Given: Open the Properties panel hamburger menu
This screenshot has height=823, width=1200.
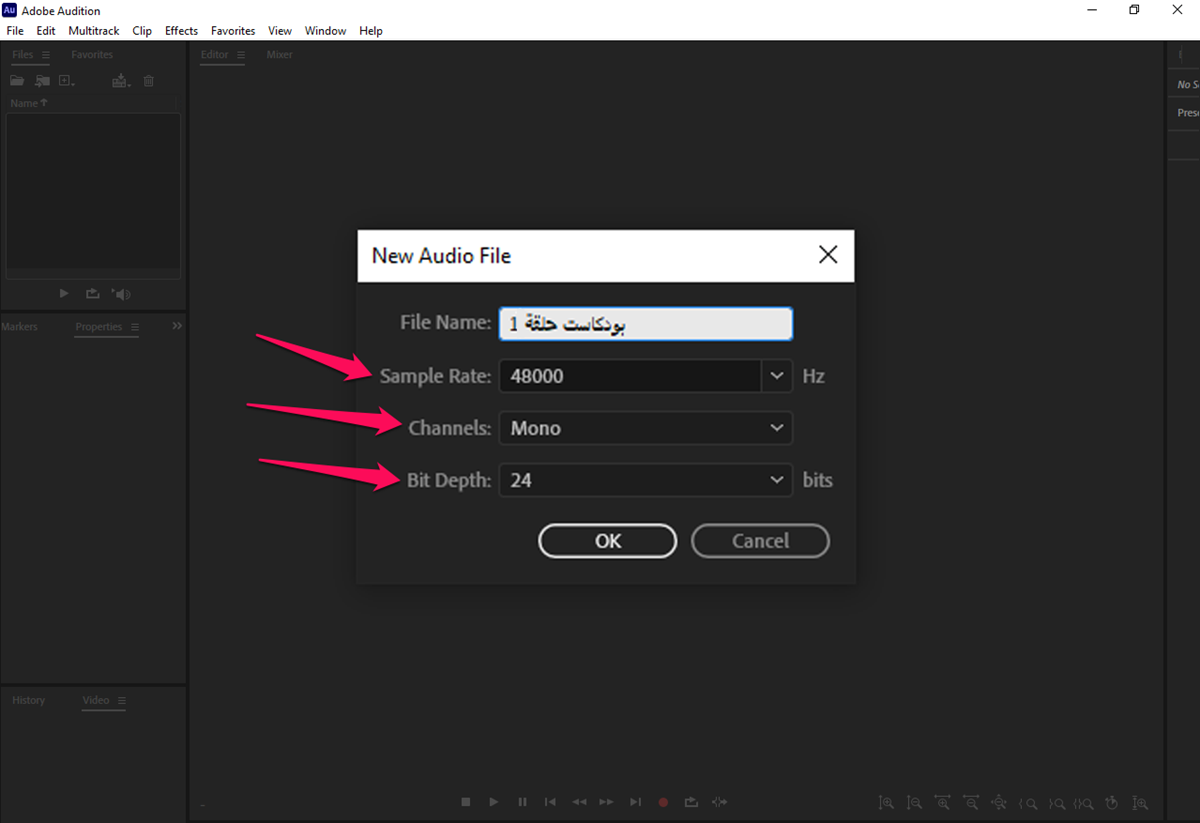Looking at the screenshot, I should pos(134,327).
